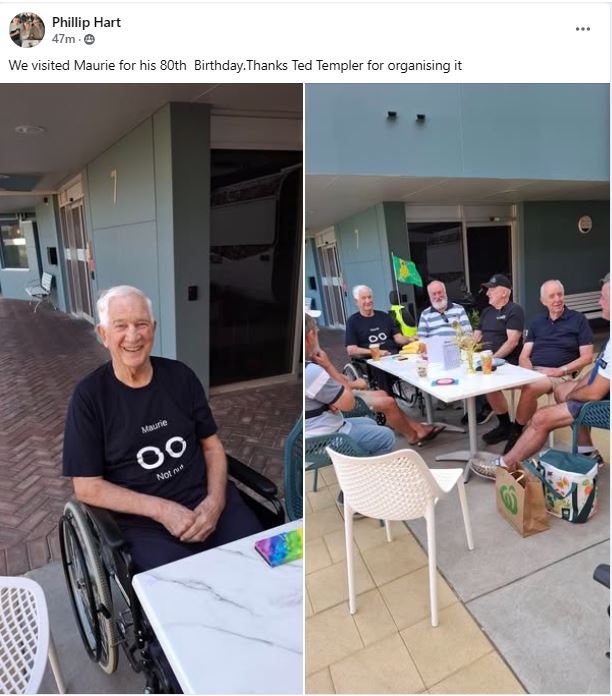Screen dimensions: 612x696
Task: Click the green and yellow flag in group photo
Action: tap(407, 270)
